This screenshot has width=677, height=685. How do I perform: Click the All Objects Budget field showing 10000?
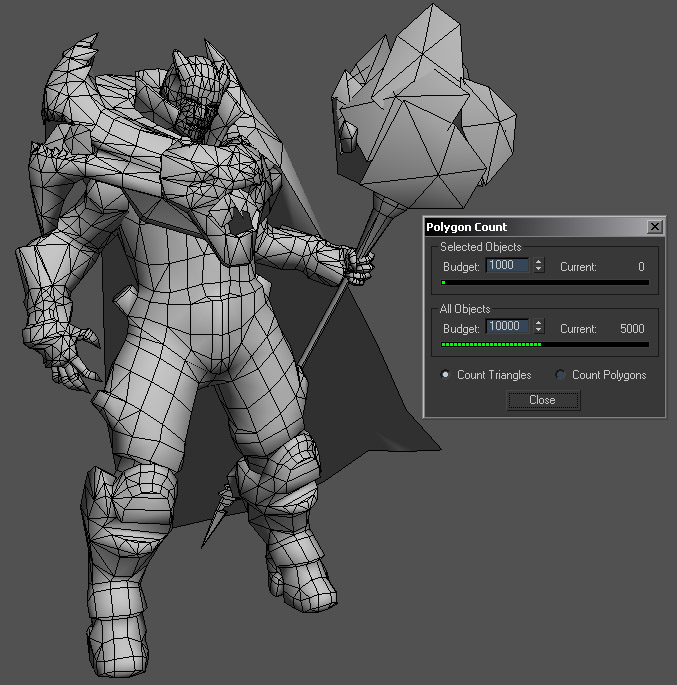(508, 327)
